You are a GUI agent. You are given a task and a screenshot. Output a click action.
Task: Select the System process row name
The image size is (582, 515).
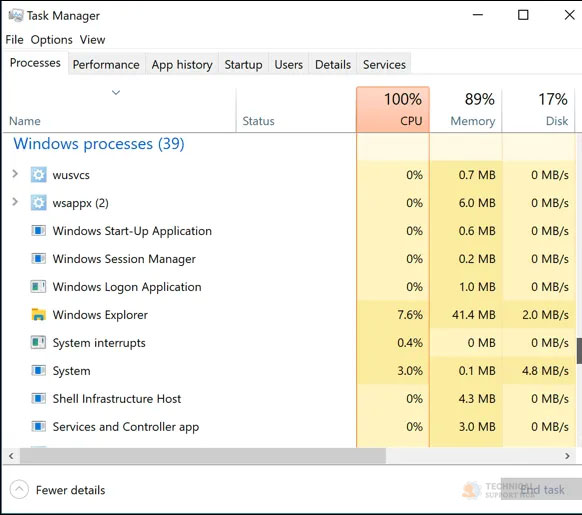click(x=71, y=371)
